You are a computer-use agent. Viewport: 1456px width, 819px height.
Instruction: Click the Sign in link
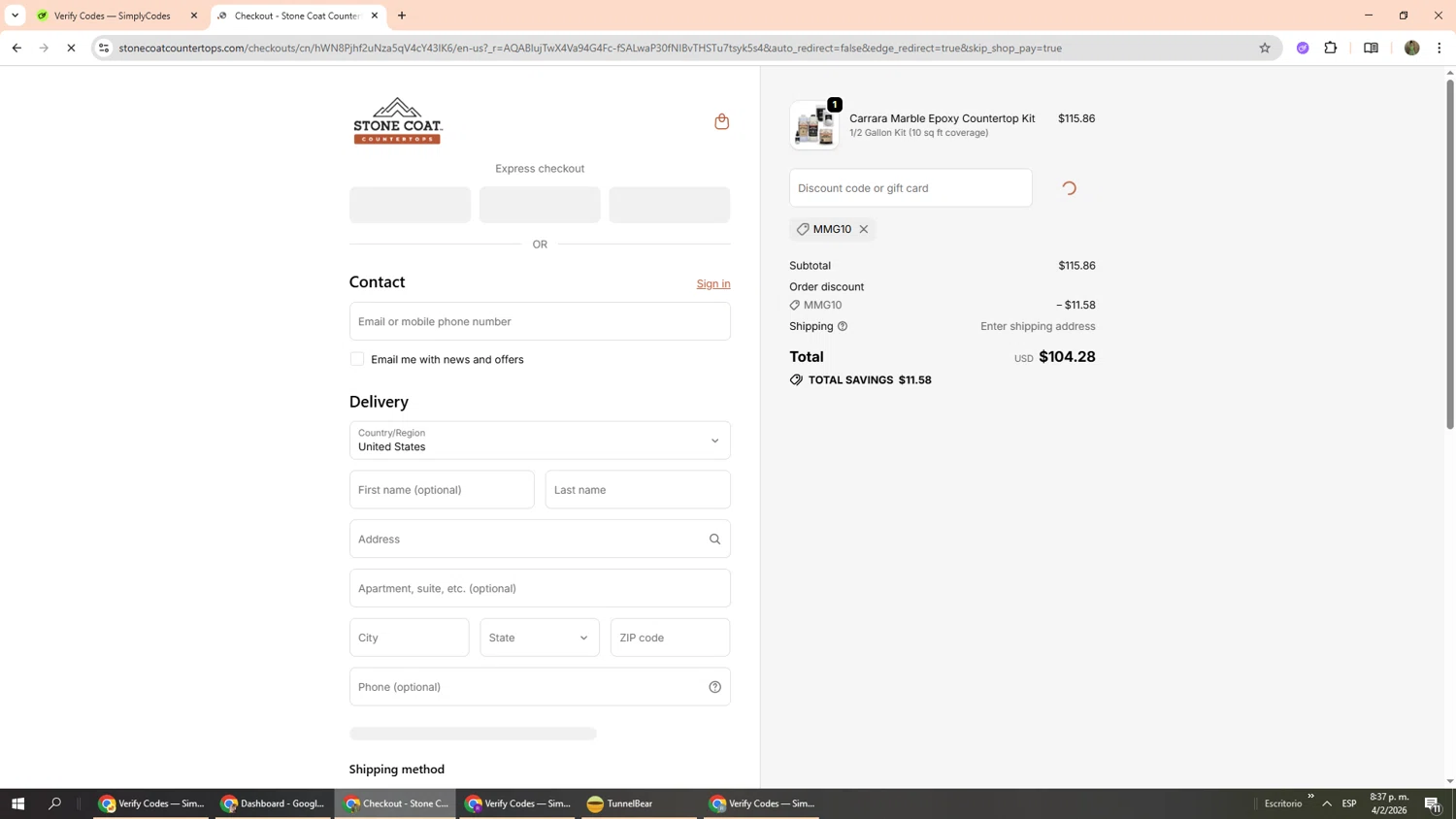[713, 283]
